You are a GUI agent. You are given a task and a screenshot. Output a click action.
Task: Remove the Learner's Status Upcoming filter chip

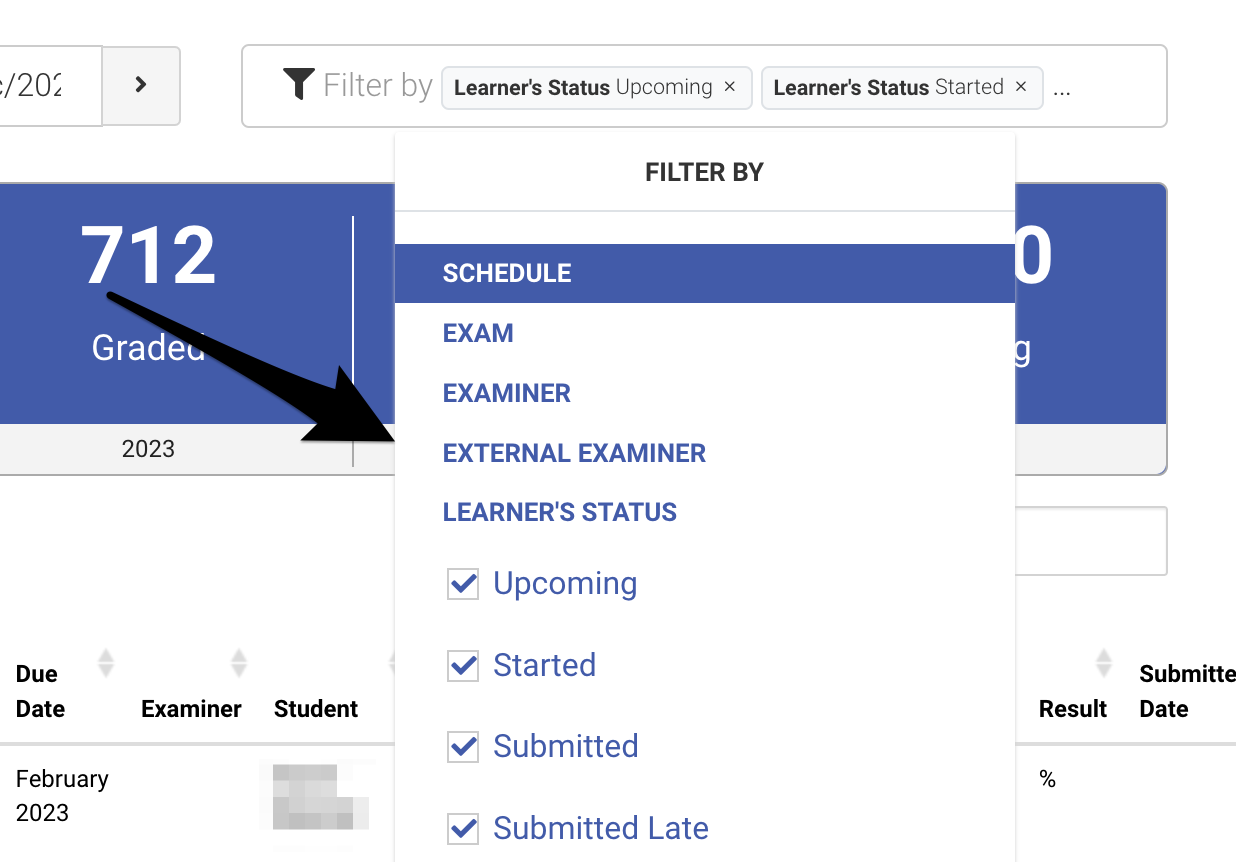[730, 87]
